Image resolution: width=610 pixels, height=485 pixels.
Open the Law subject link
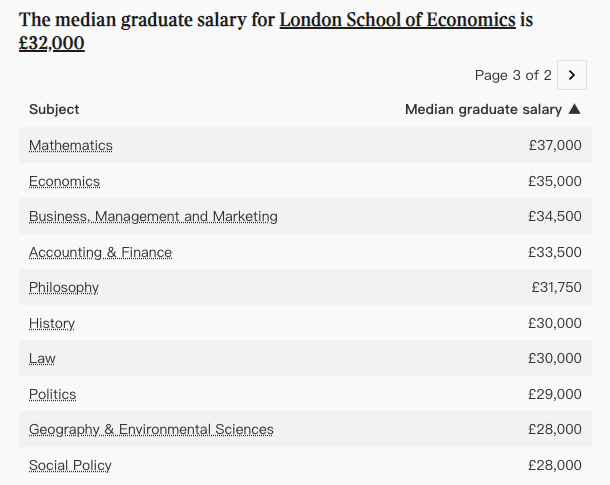42,358
